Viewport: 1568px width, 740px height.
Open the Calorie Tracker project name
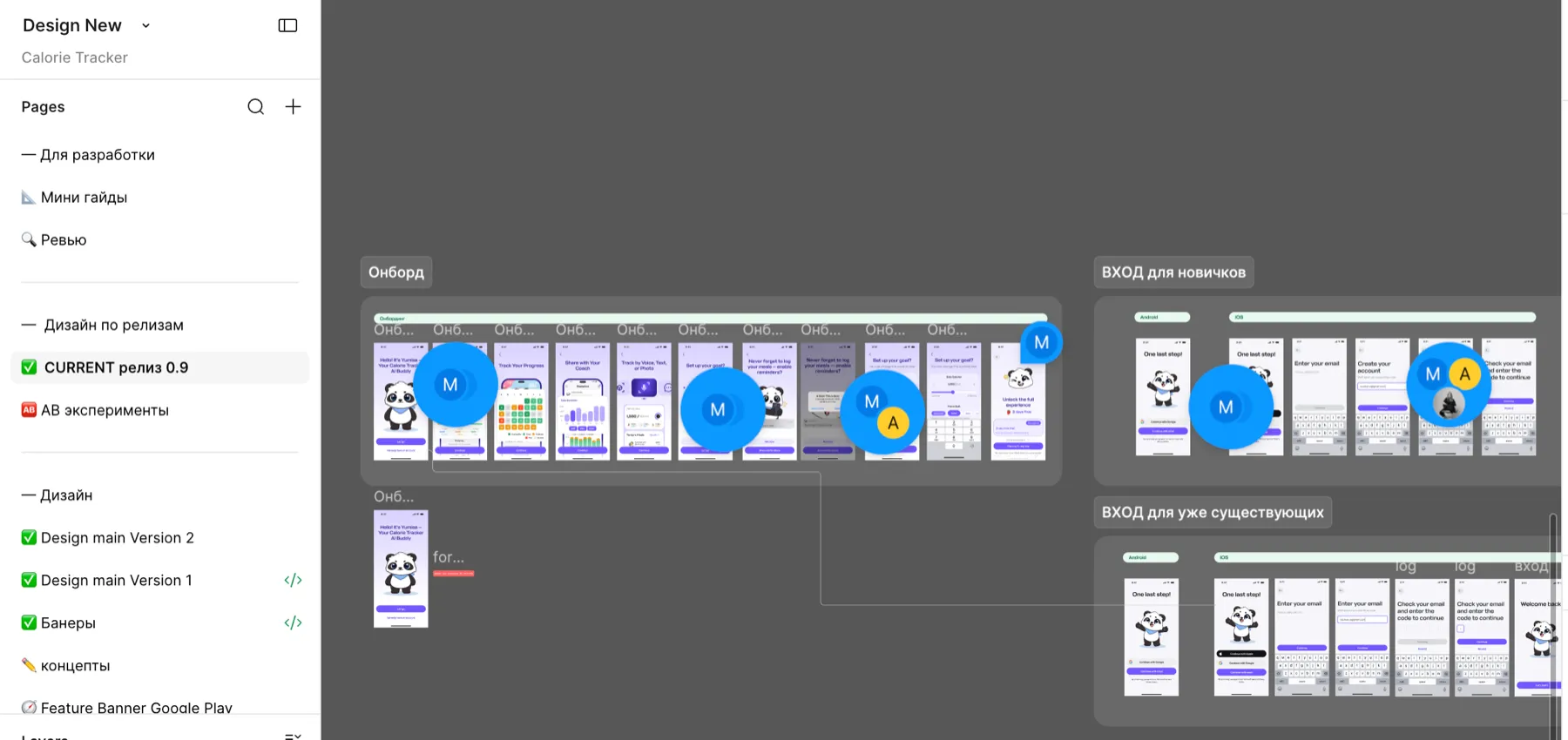(75, 57)
